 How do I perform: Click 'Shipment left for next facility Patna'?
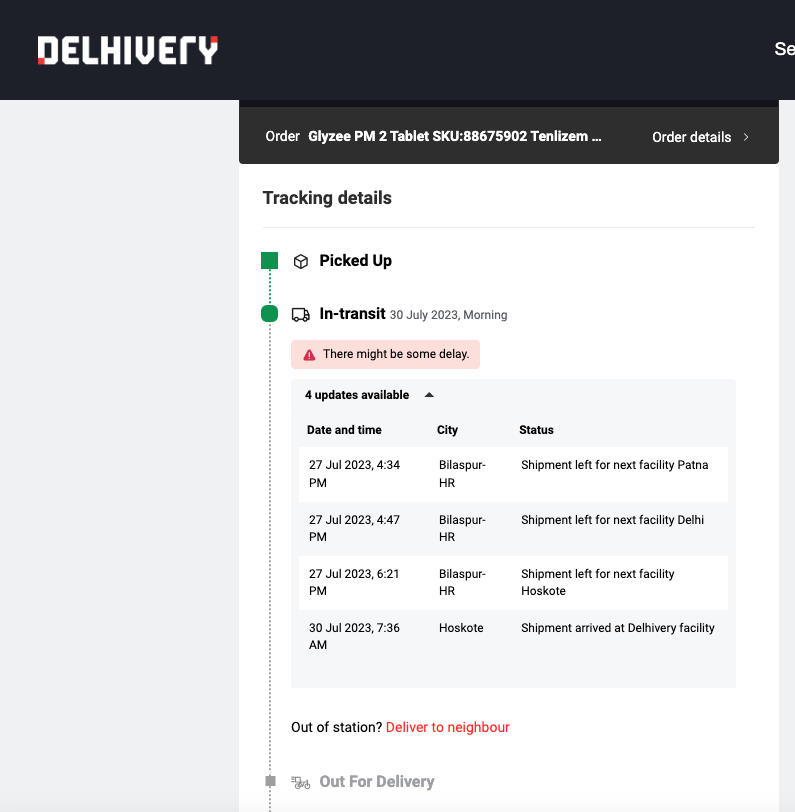point(614,465)
